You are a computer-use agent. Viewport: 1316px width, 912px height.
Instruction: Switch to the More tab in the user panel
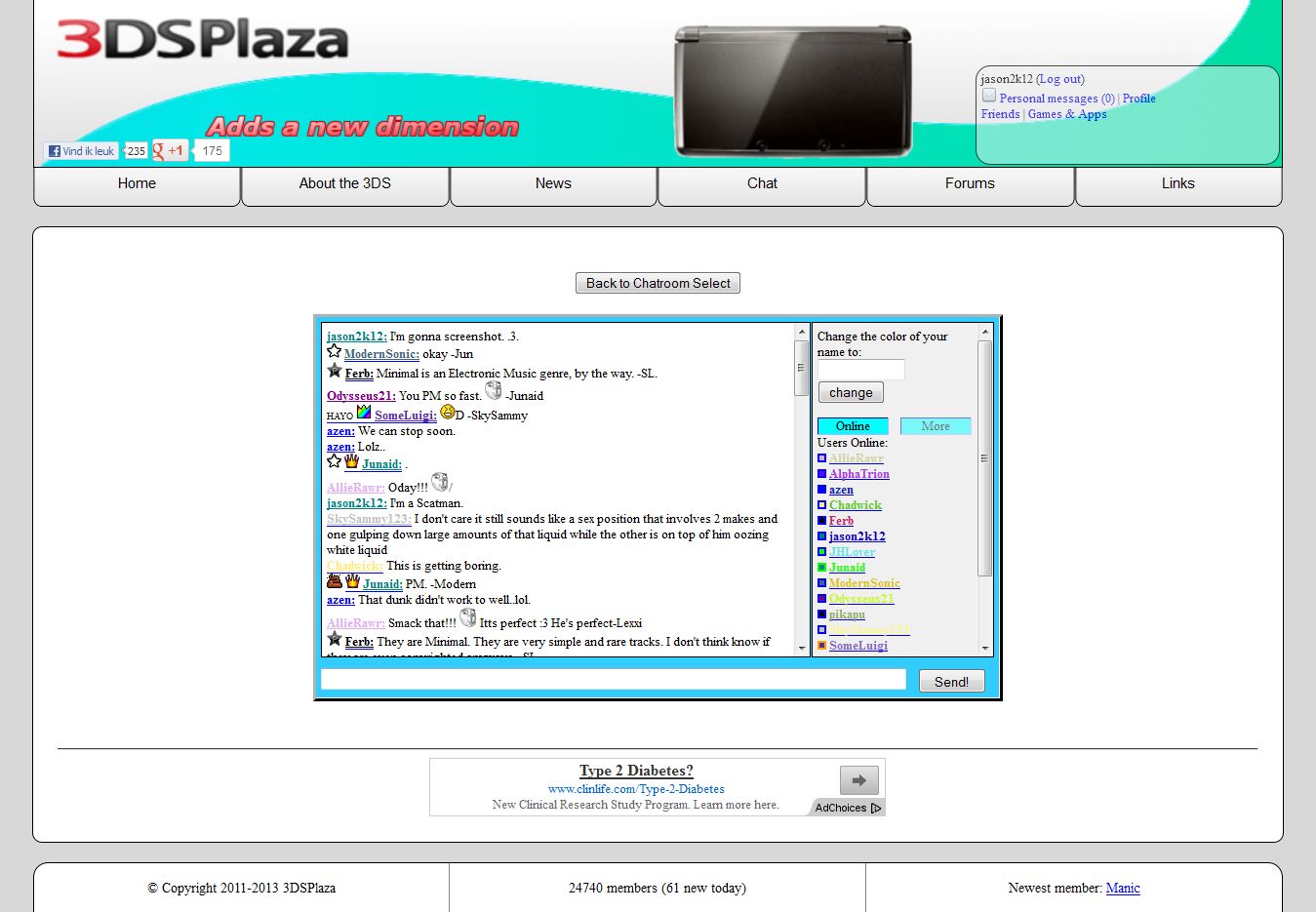[x=936, y=426]
